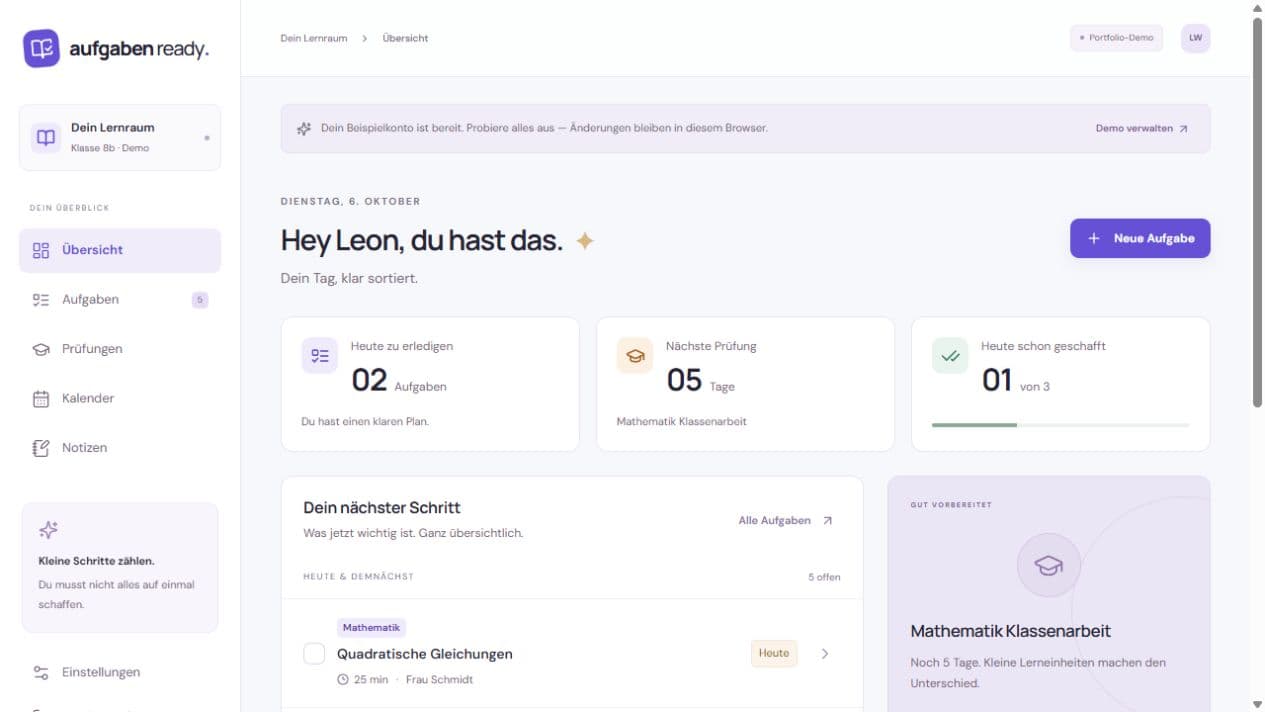Click the Mathematik subject tag

(x=371, y=628)
